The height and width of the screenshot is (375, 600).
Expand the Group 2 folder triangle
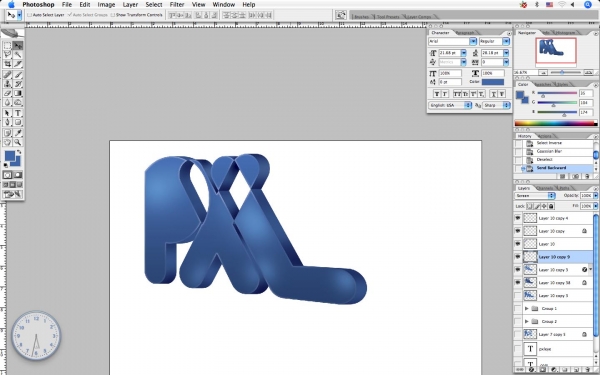coord(527,321)
